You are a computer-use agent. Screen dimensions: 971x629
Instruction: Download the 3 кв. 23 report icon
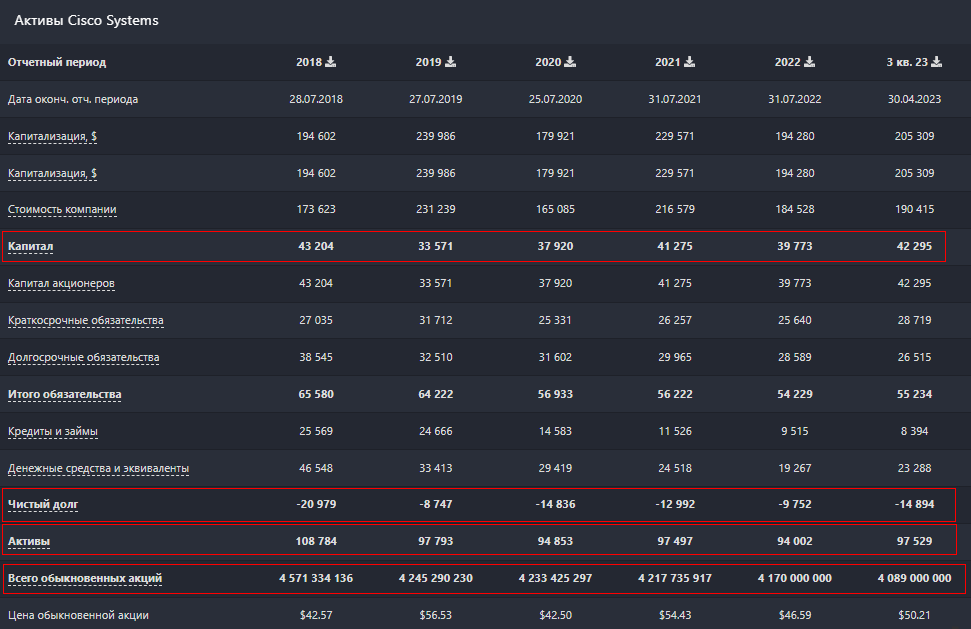tap(937, 61)
